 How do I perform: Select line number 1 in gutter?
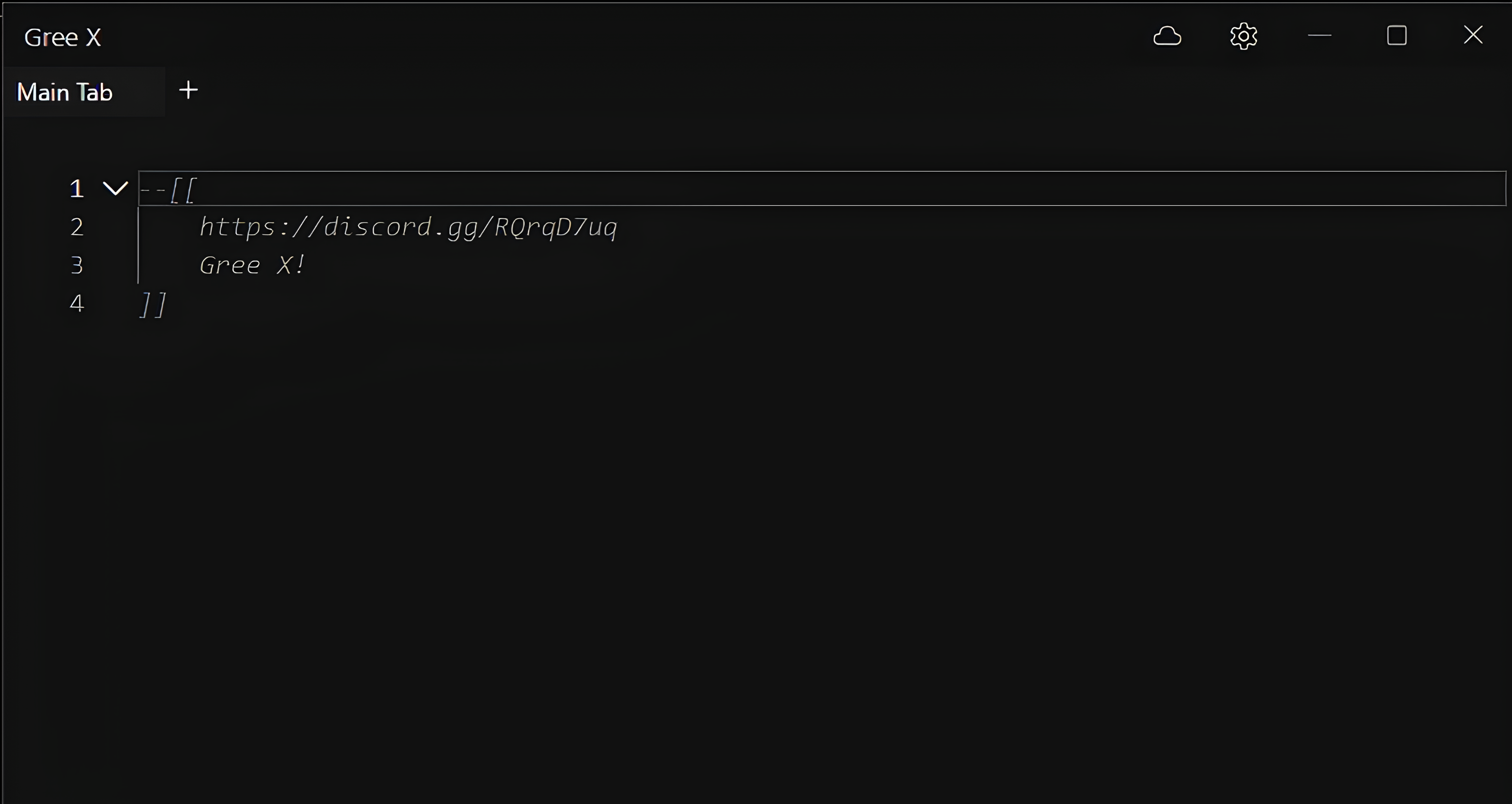click(x=77, y=189)
